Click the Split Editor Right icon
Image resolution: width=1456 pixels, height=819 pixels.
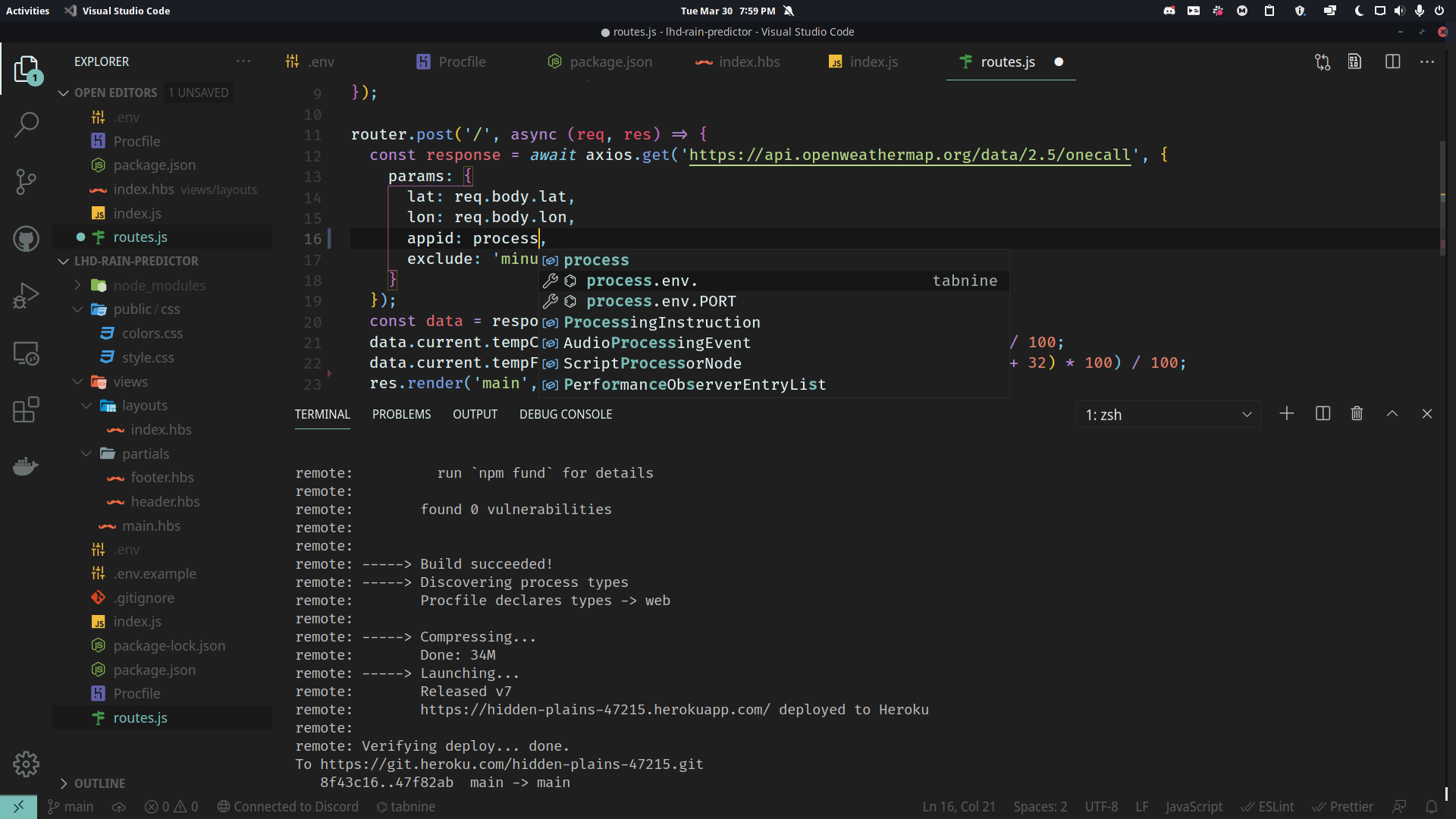pos(1392,62)
